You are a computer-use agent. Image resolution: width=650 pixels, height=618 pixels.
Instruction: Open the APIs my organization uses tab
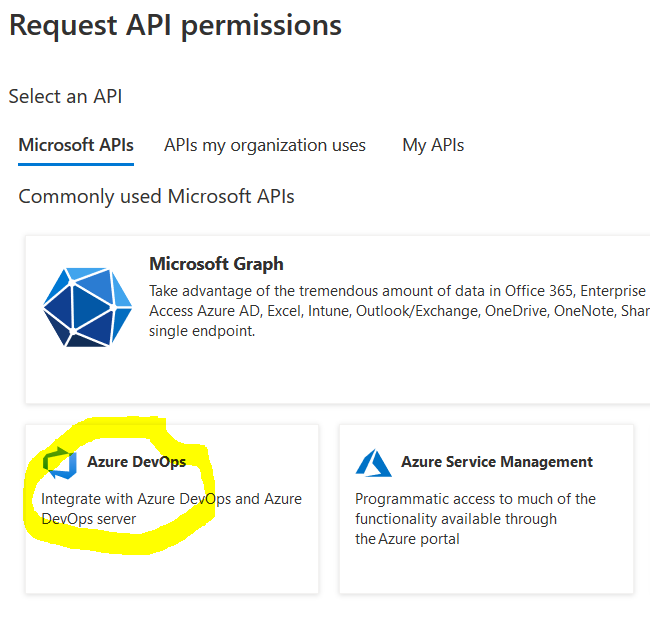coord(265,145)
